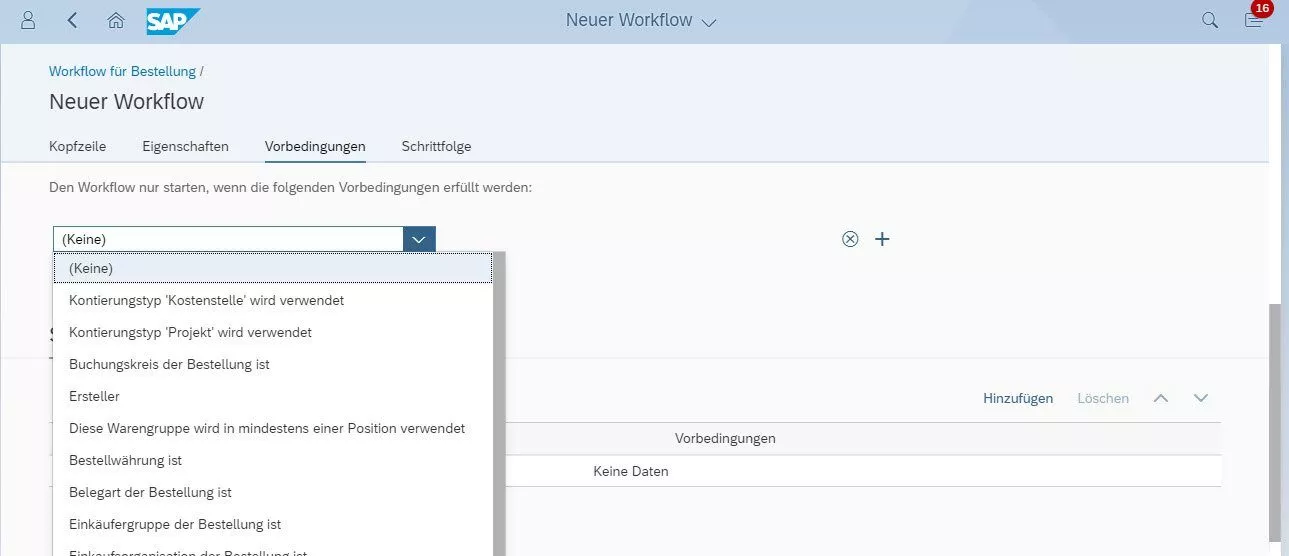This screenshot has width=1289, height=556.
Task: Select Einkäufergruppe der Bestellung ist
Action: [x=273, y=524]
